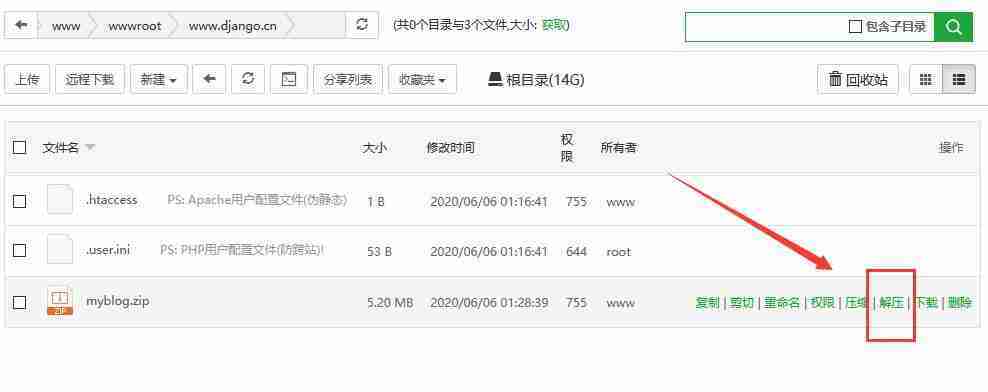Image resolution: width=988 pixels, height=392 pixels.
Task: Toggle the 包含子目录 checkbox
Action: [855, 26]
